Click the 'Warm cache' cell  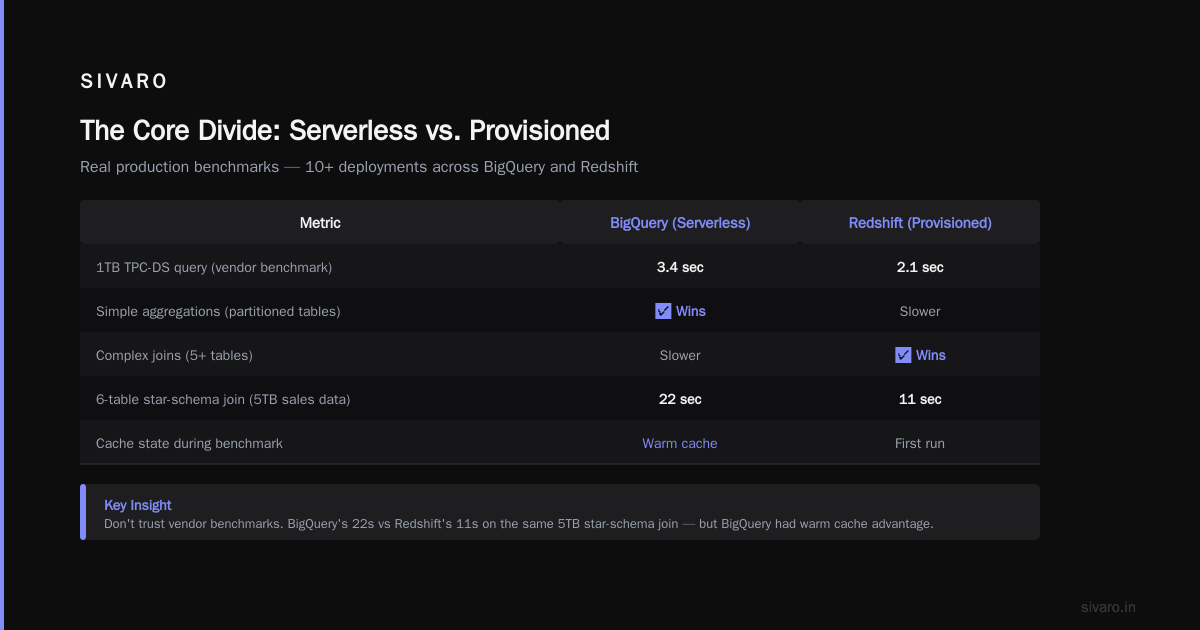click(680, 443)
